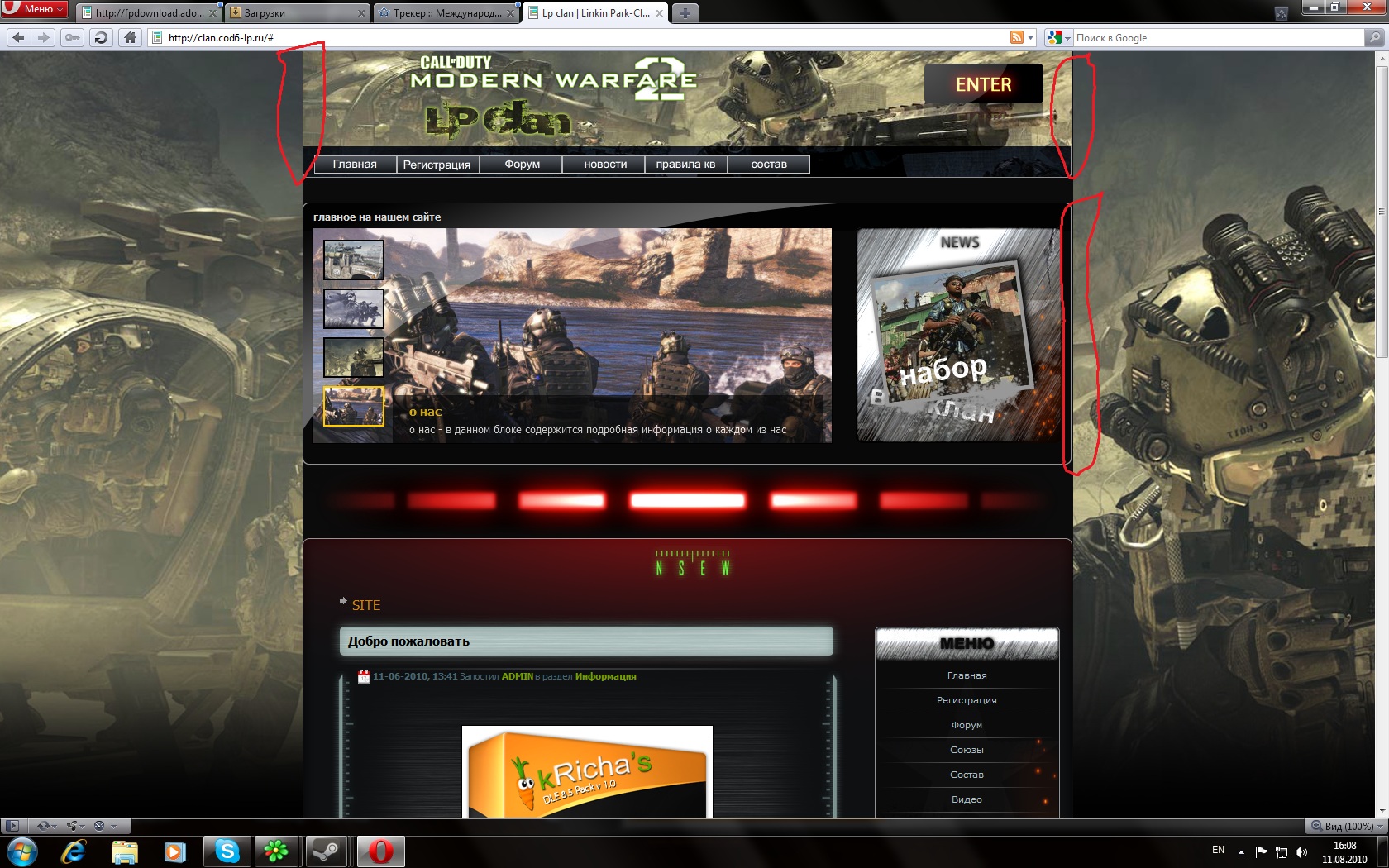Open Союзы in the МЕНЮ sidebar
Screen dimensions: 1389x868
click(967, 750)
